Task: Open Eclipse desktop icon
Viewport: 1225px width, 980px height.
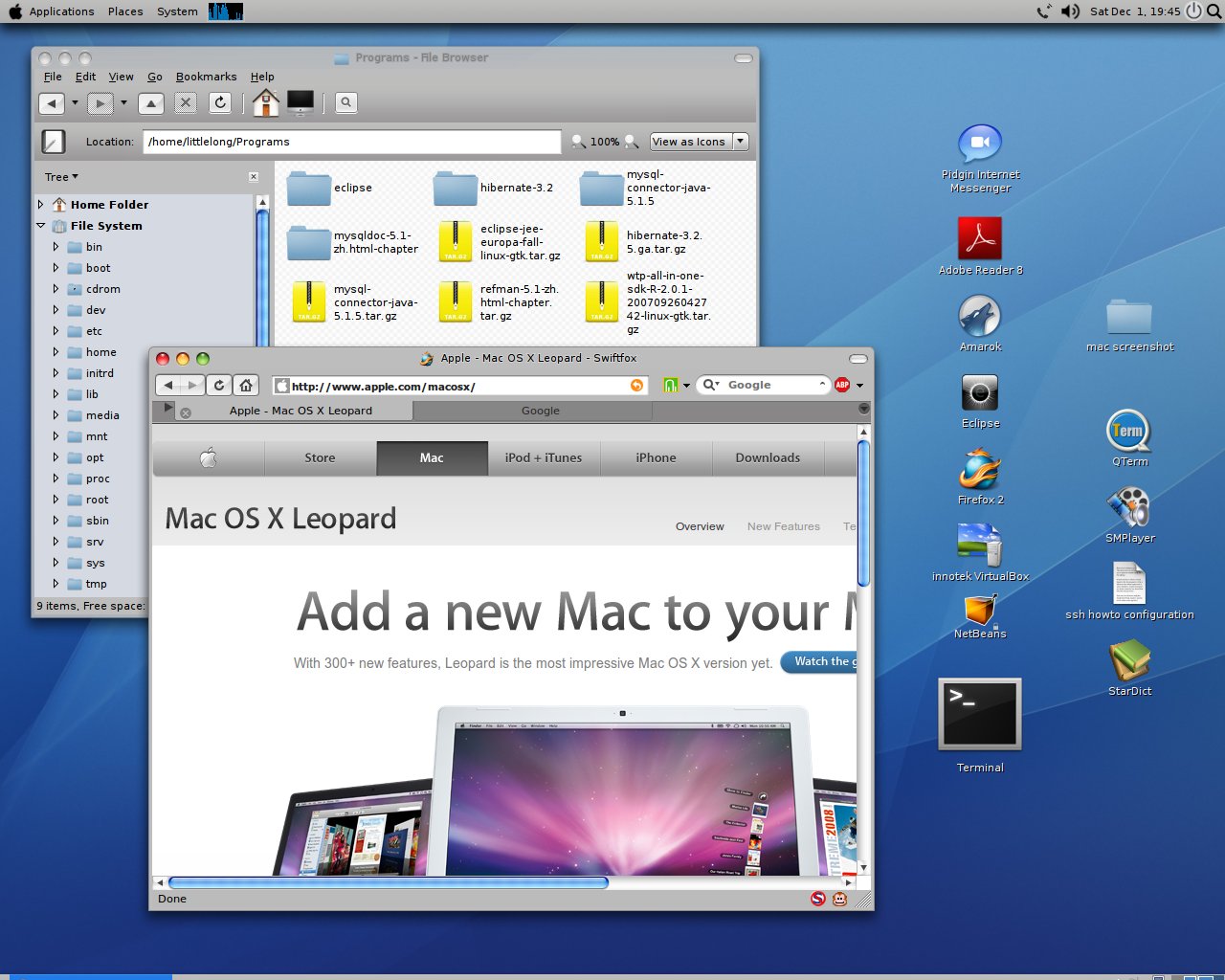Action: click(x=980, y=392)
